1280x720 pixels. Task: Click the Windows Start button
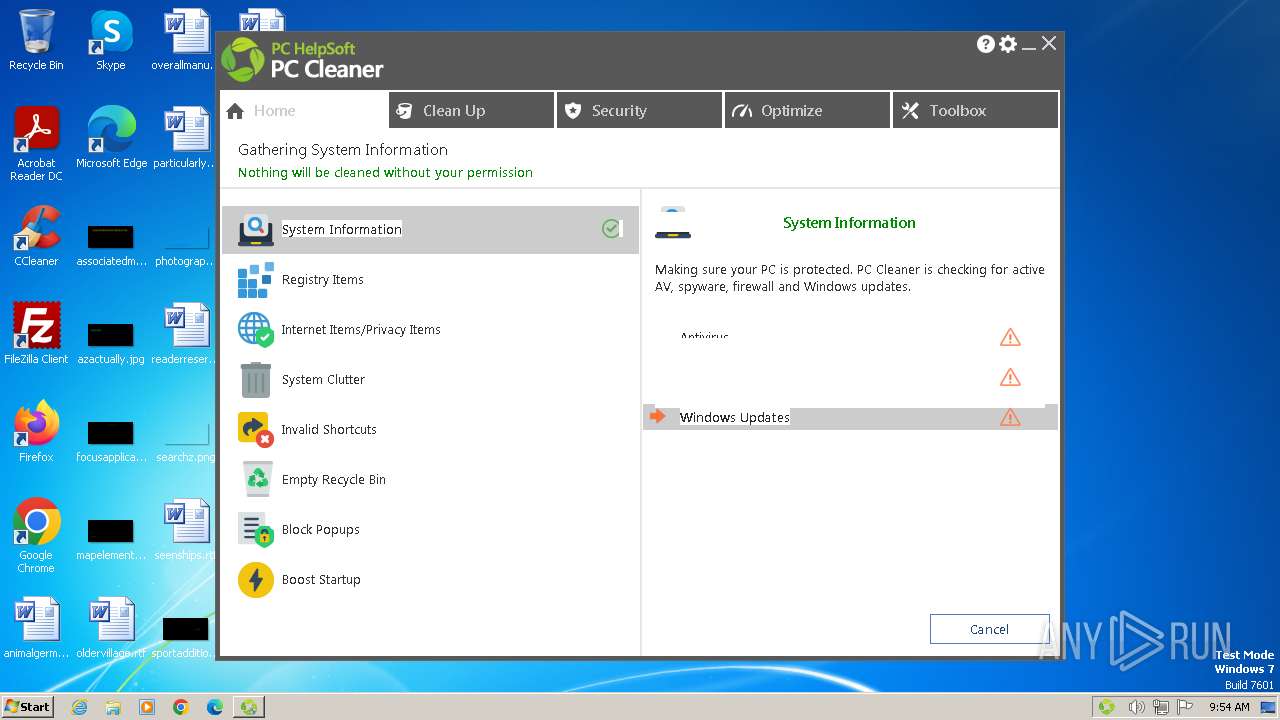coord(28,706)
